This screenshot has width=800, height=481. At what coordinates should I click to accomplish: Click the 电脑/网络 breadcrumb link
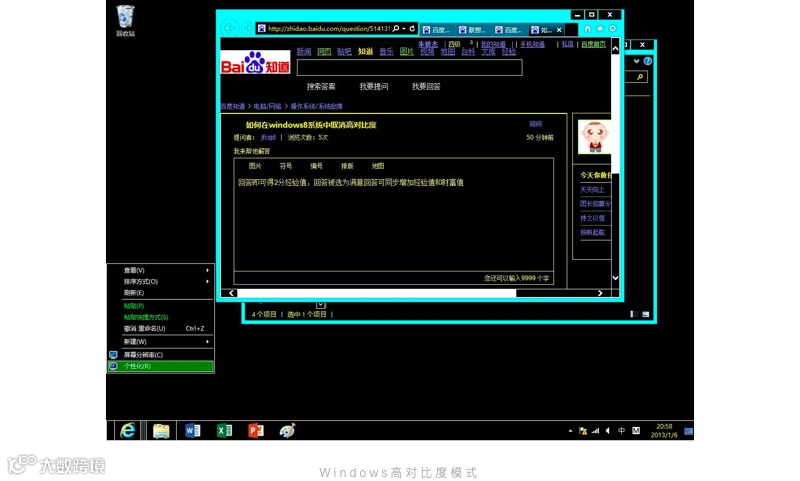pos(267,106)
